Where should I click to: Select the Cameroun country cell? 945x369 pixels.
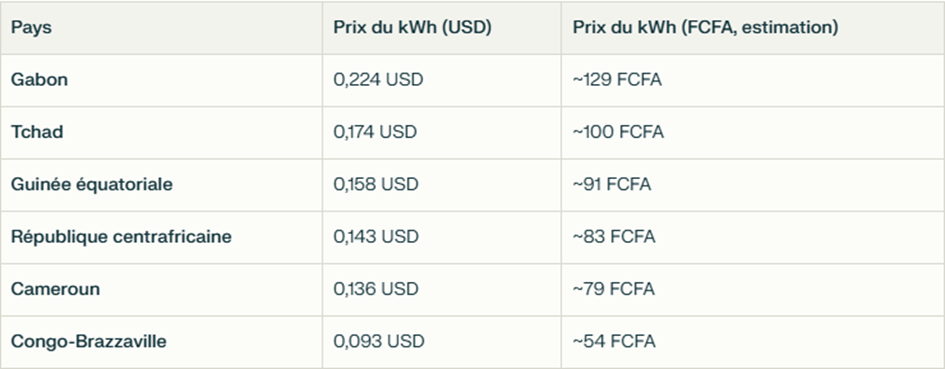point(55,289)
